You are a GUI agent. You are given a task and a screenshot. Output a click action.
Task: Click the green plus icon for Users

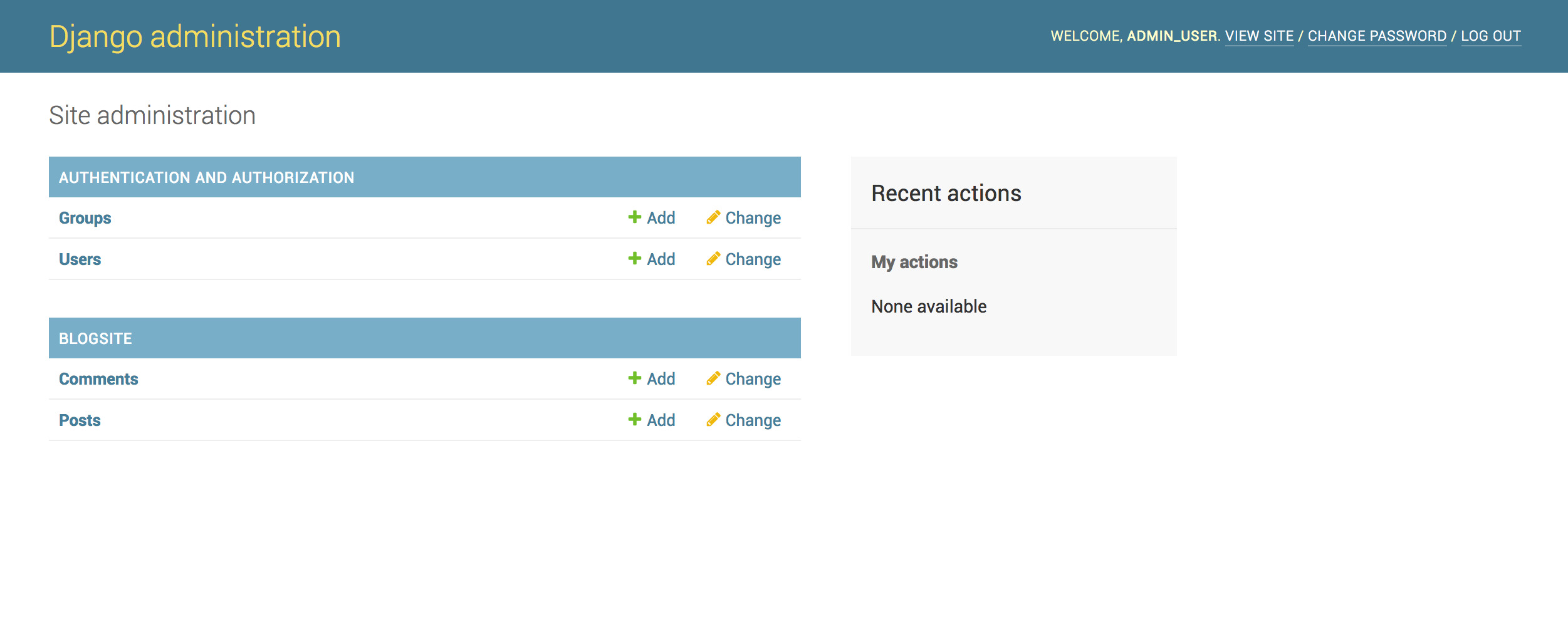point(634,259)
